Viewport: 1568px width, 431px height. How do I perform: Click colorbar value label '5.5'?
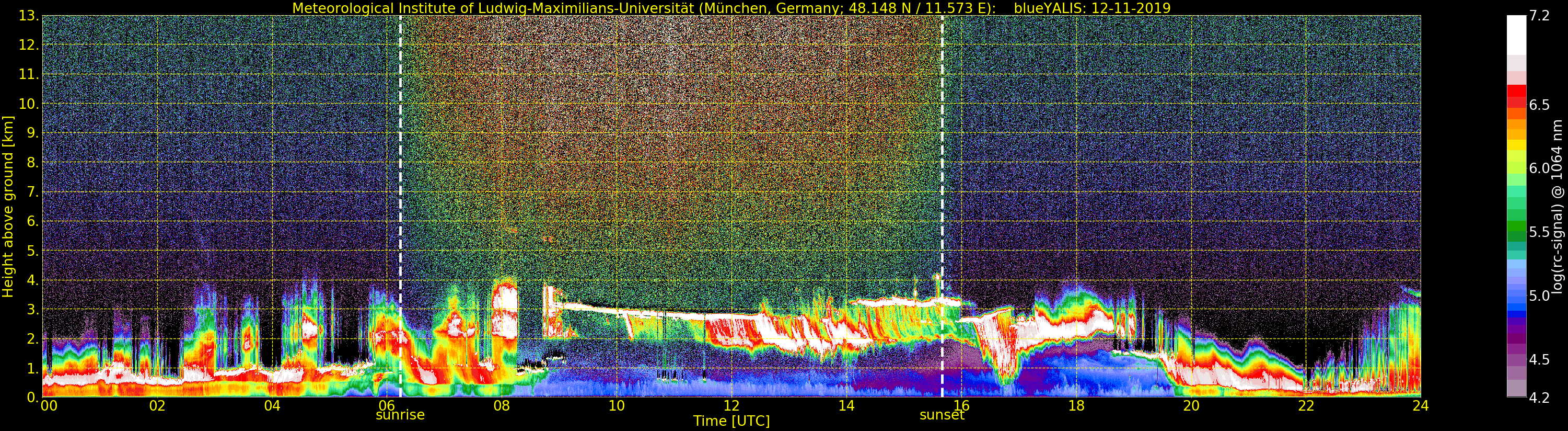click(1539, 232)
